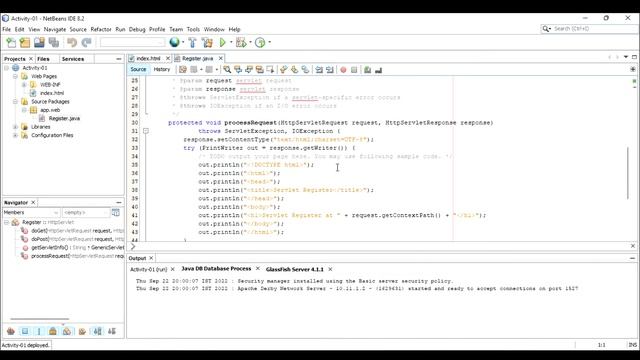Screen dimensions: 640x360
Task: Click the Build Project hammer icon
Action: click(x=192, y=42)
